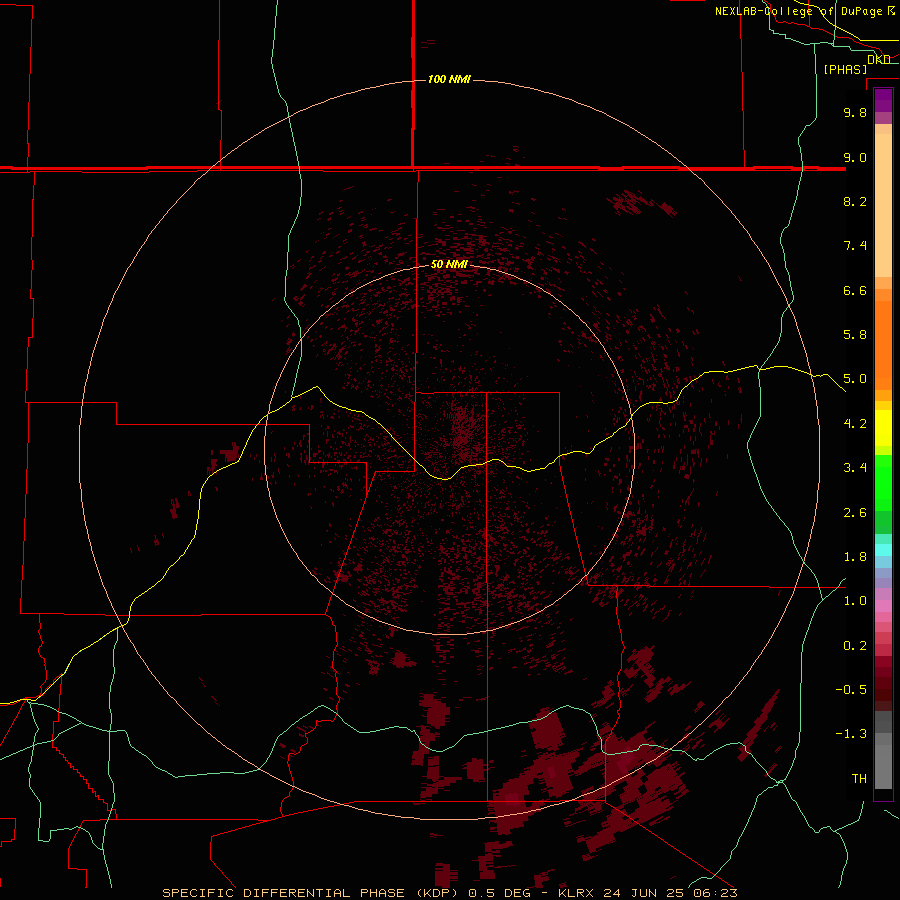Click the 9.0 value on the color scale
Screen dimensions: 900x900
pyautogui.click(x=855, y=157)
